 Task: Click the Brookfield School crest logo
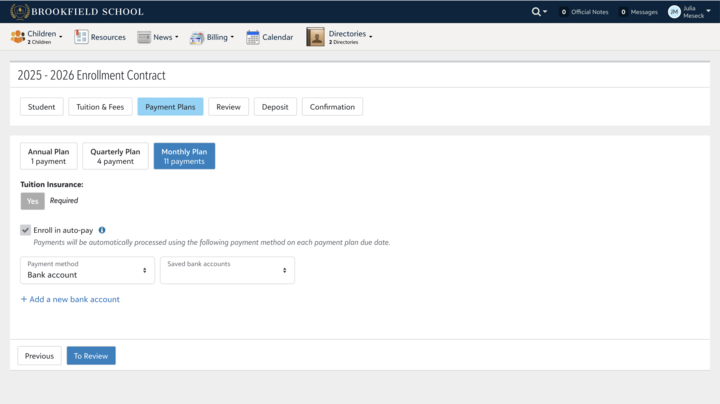(x=20, y=11)
